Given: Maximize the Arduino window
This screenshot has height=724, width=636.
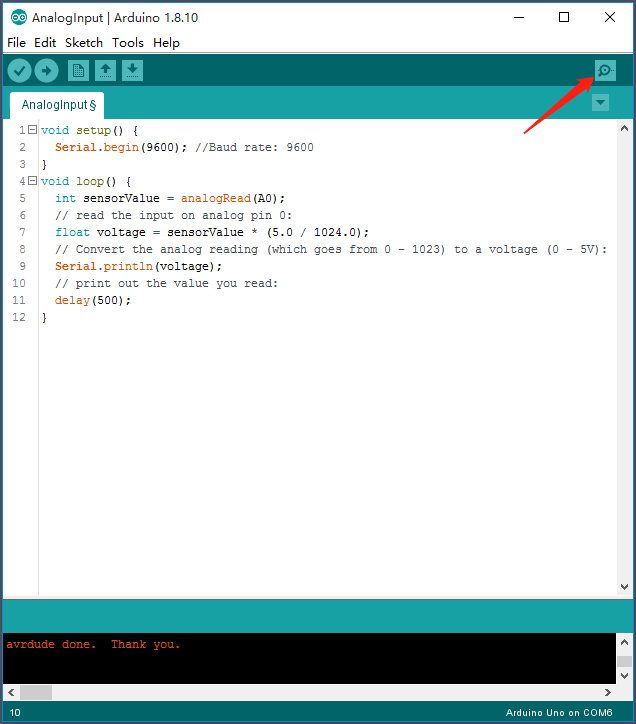Looking at the screenshot, I should click(564, 18).
